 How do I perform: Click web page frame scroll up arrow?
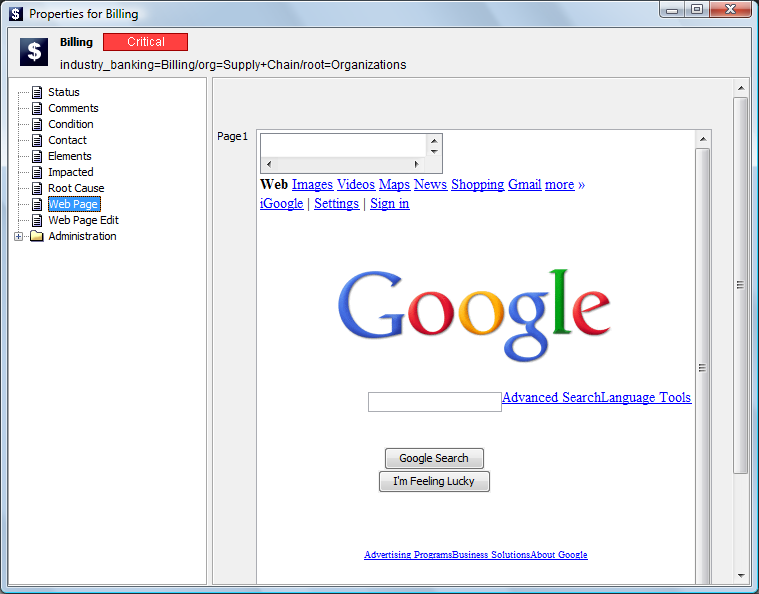pos(703,139)
